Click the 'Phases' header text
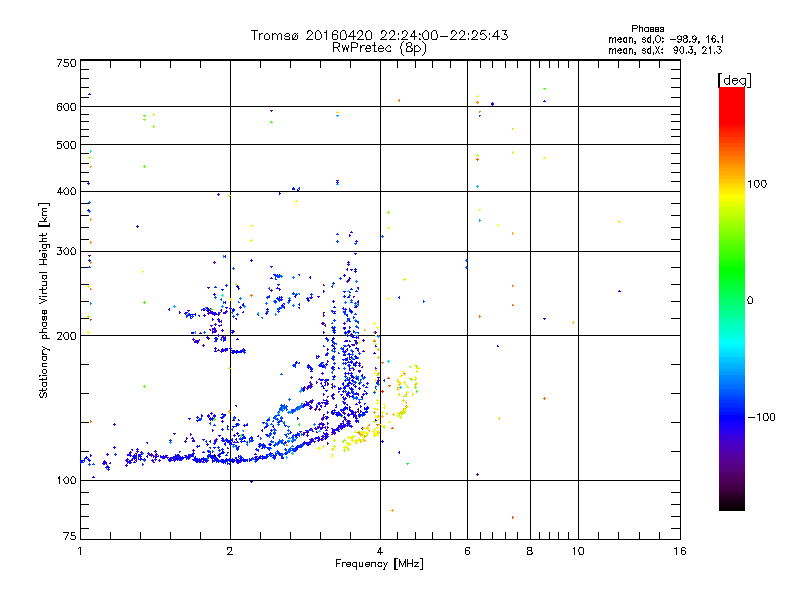This screenshot has height=600, width=800. 647,29
